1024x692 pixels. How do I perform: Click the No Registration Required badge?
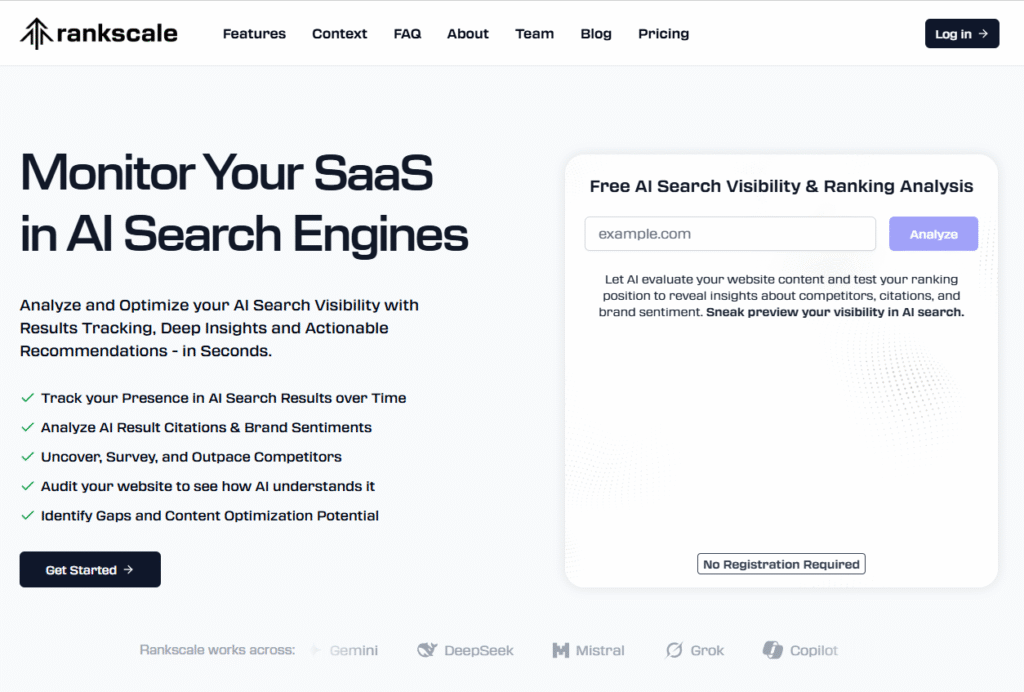(x=781, y=564)
